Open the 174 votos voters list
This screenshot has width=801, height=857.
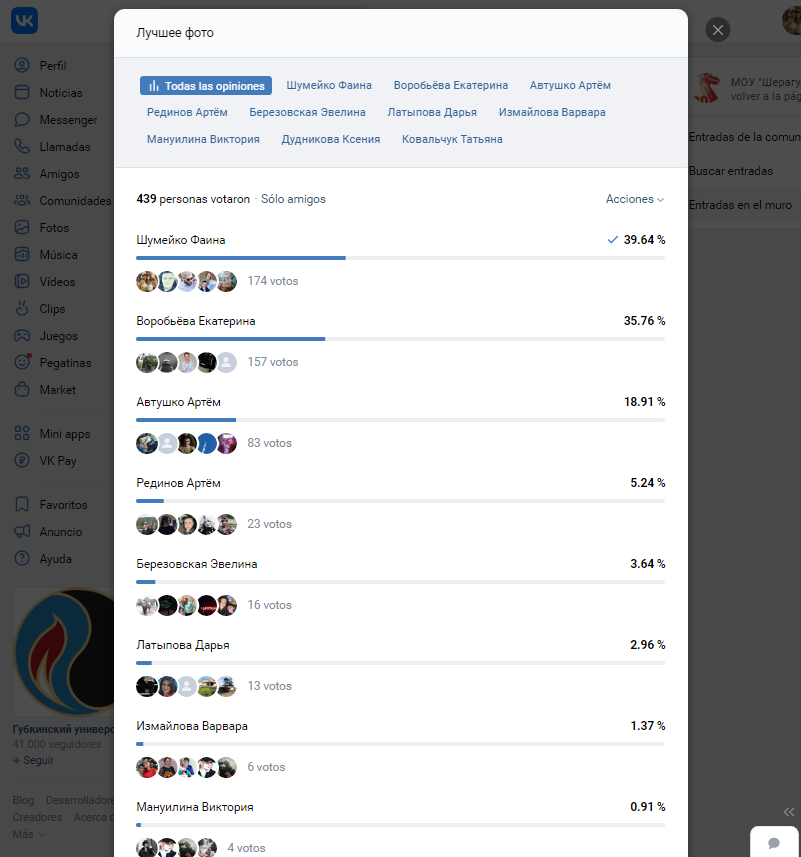pyautogui.click(x=273, y=281)
